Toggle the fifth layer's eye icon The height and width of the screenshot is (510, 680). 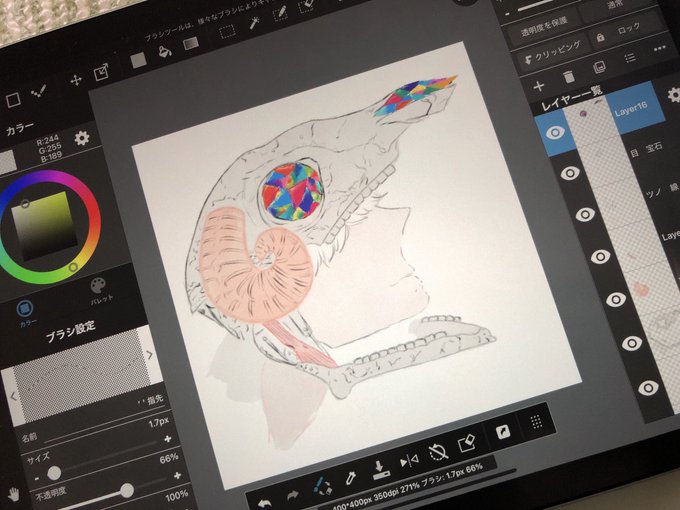(x=616, y=299)
